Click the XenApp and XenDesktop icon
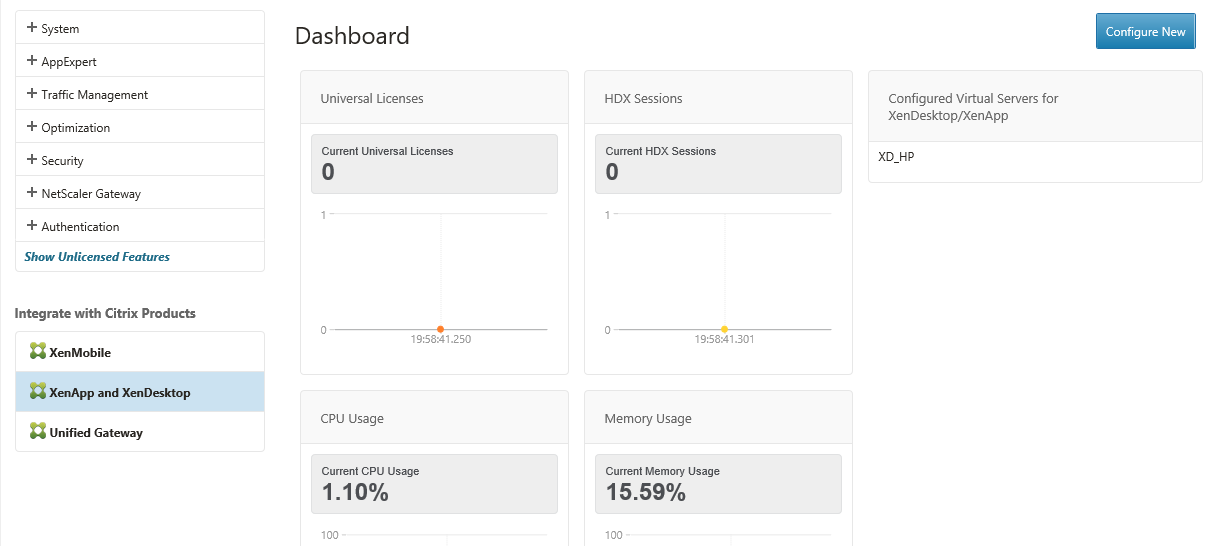Image resolution: width=1207 pixels, height=546 pixels. (38, 392)
